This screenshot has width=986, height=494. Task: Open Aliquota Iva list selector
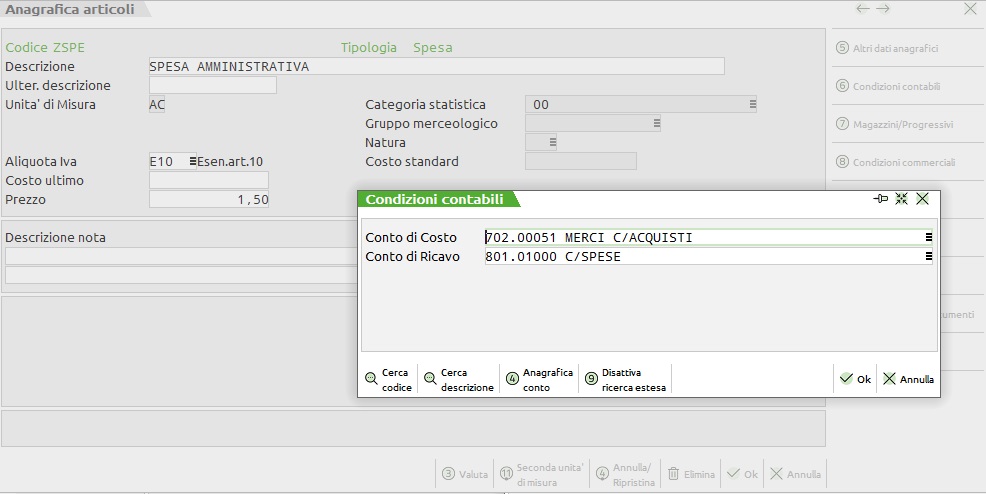pos(192,161)
